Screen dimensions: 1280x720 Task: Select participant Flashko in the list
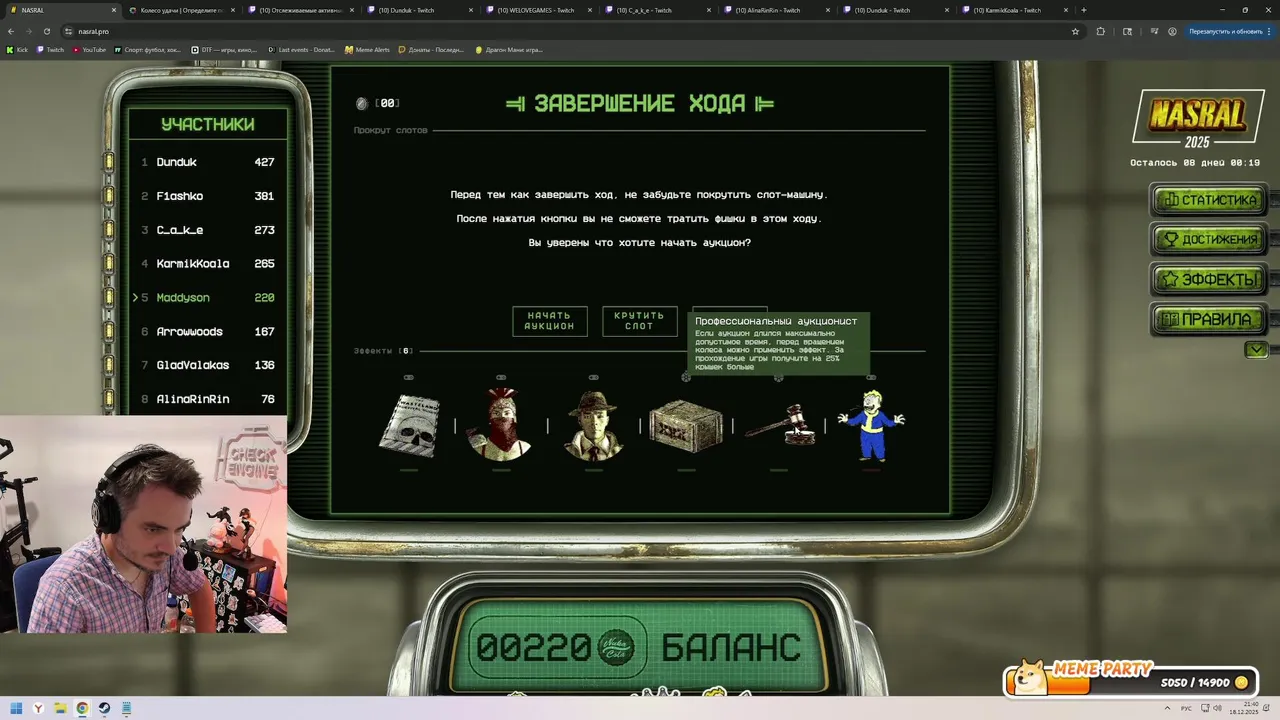pyautogui.click(x=207, y=196)
